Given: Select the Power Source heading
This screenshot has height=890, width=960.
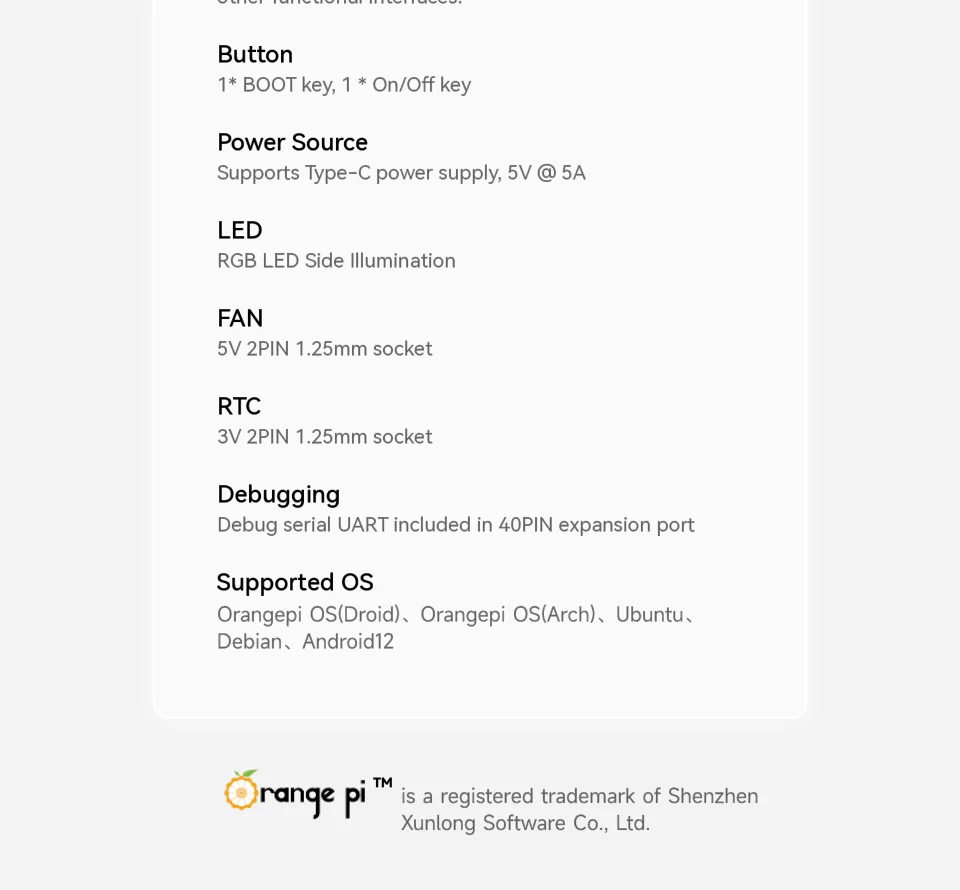Looking at the screenshot, I should point(292,142).
